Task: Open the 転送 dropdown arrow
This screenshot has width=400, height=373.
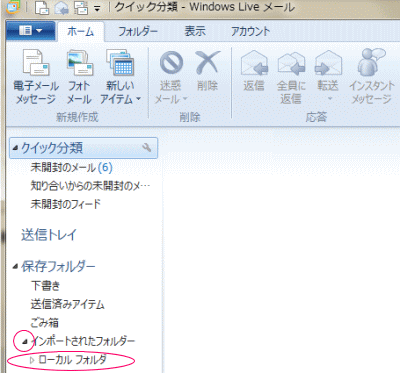Action: (330, 99)
